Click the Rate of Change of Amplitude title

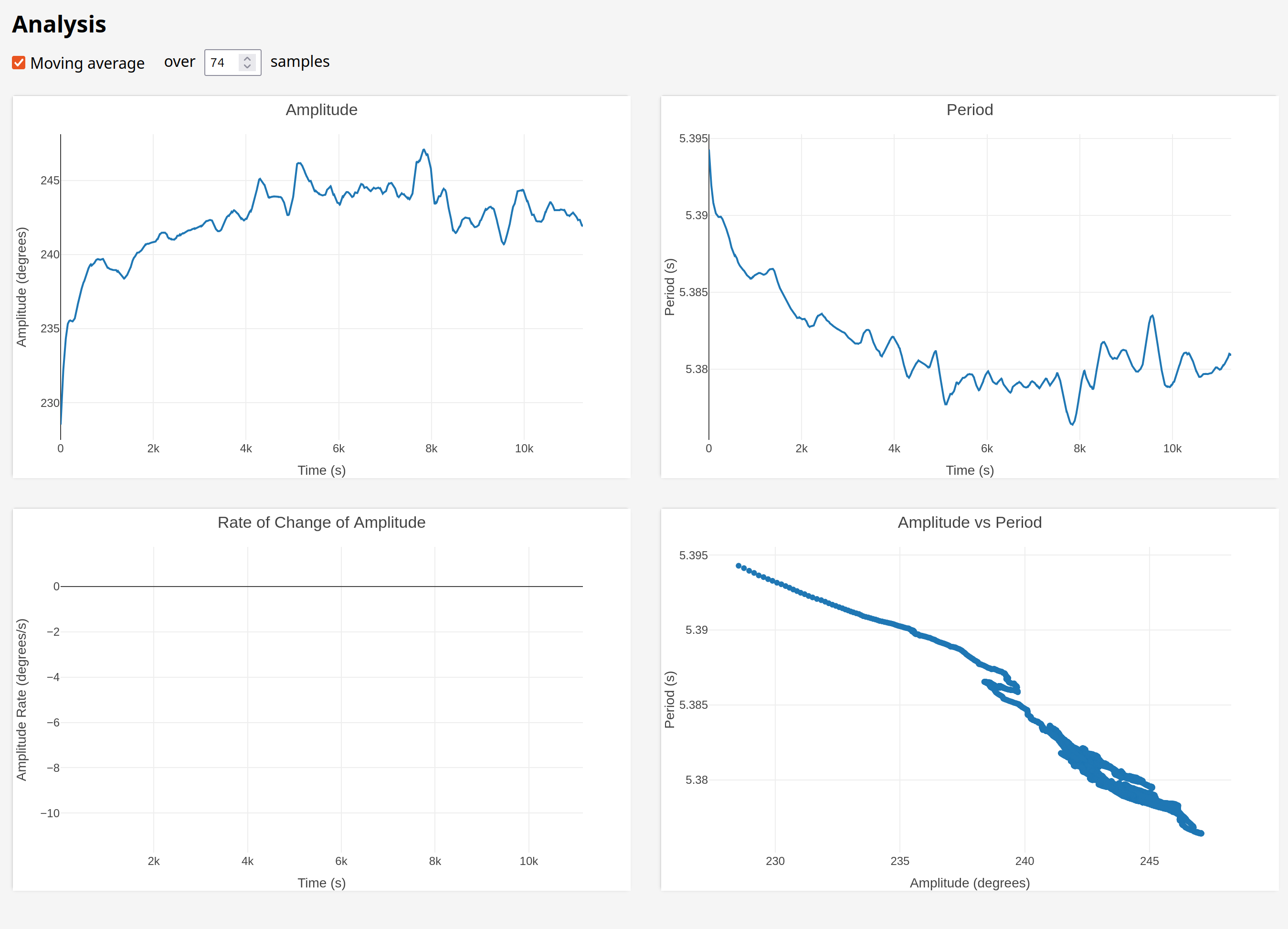tap(321, 522)
